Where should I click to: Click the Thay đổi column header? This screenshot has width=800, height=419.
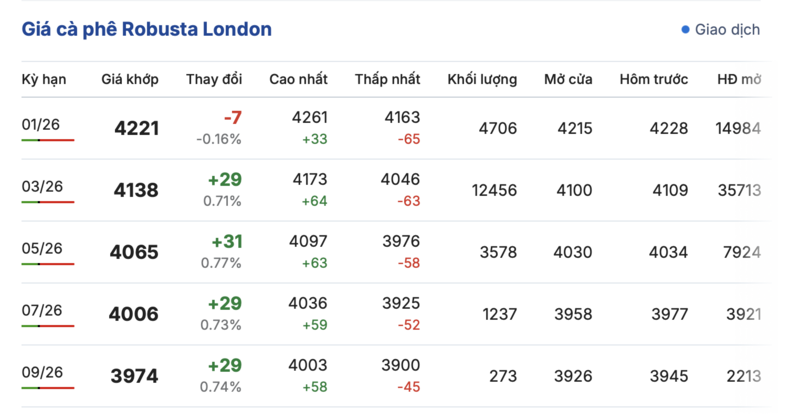tap(214, 79)
